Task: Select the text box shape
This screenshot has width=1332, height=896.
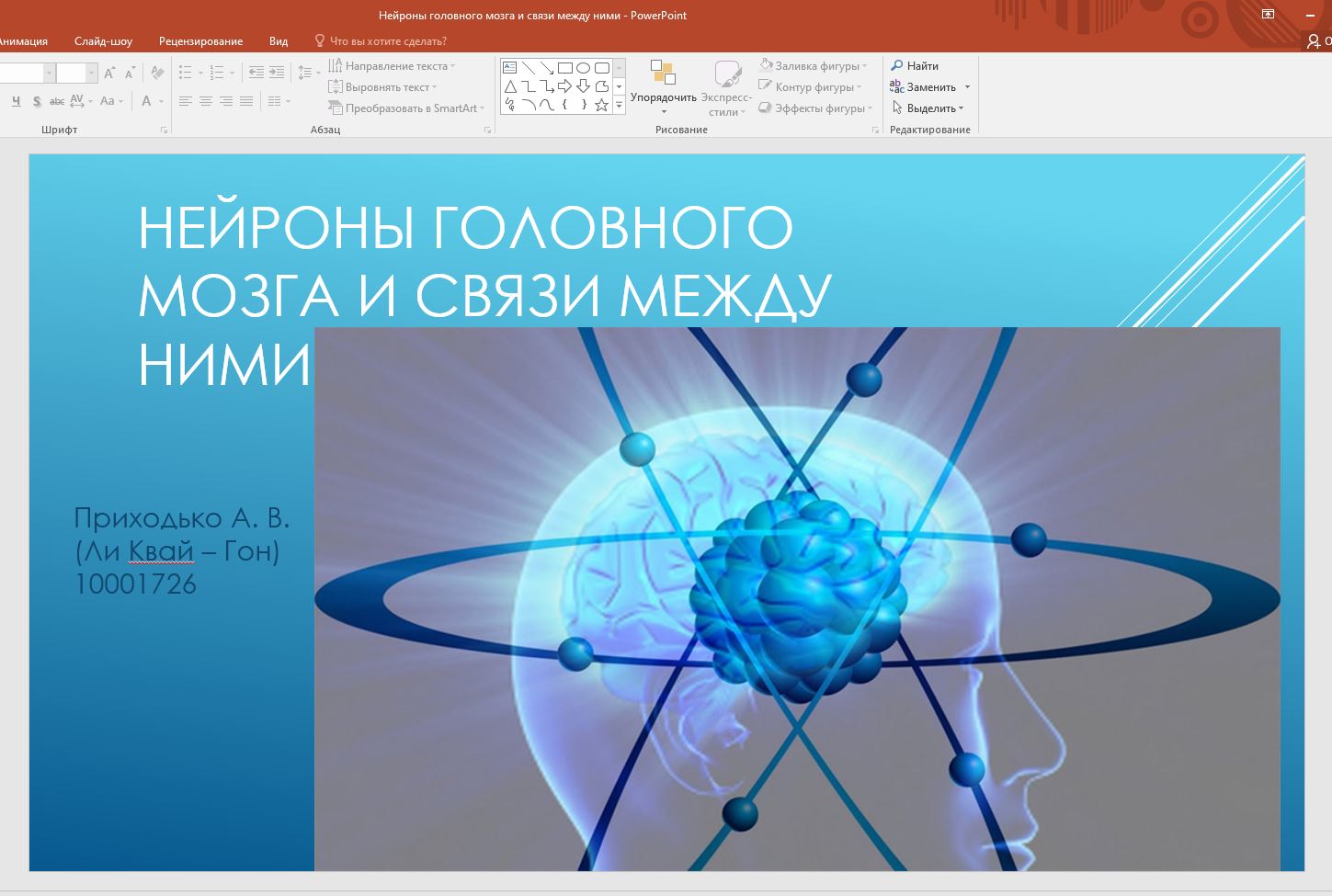Action: pos(510,68)
